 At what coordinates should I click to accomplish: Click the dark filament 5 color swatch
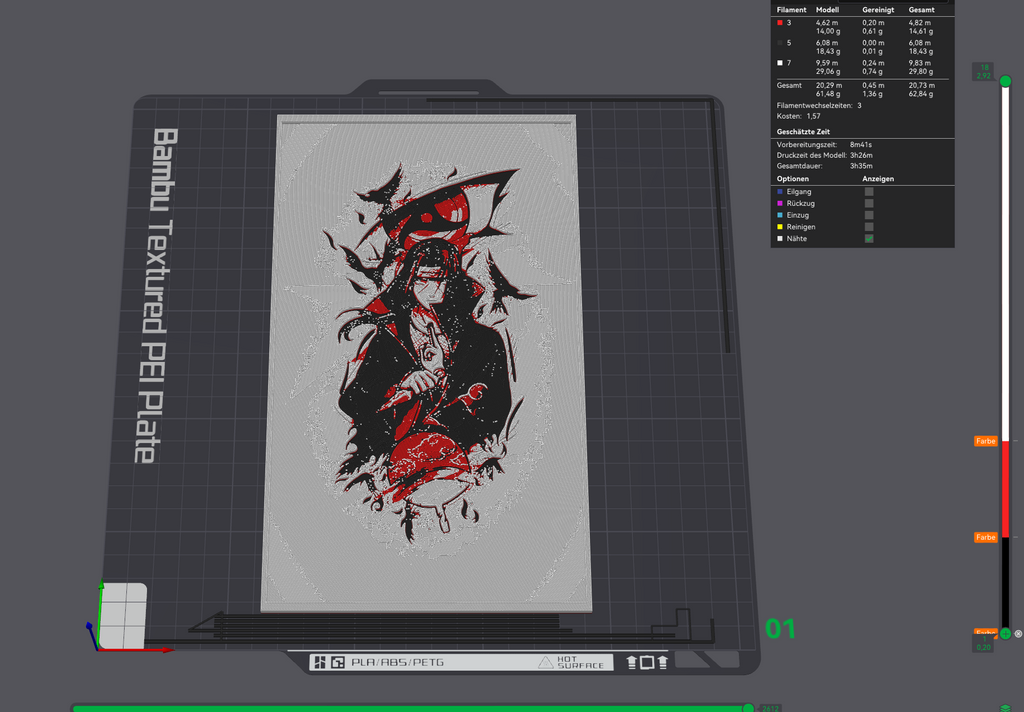tap(780, 43)
